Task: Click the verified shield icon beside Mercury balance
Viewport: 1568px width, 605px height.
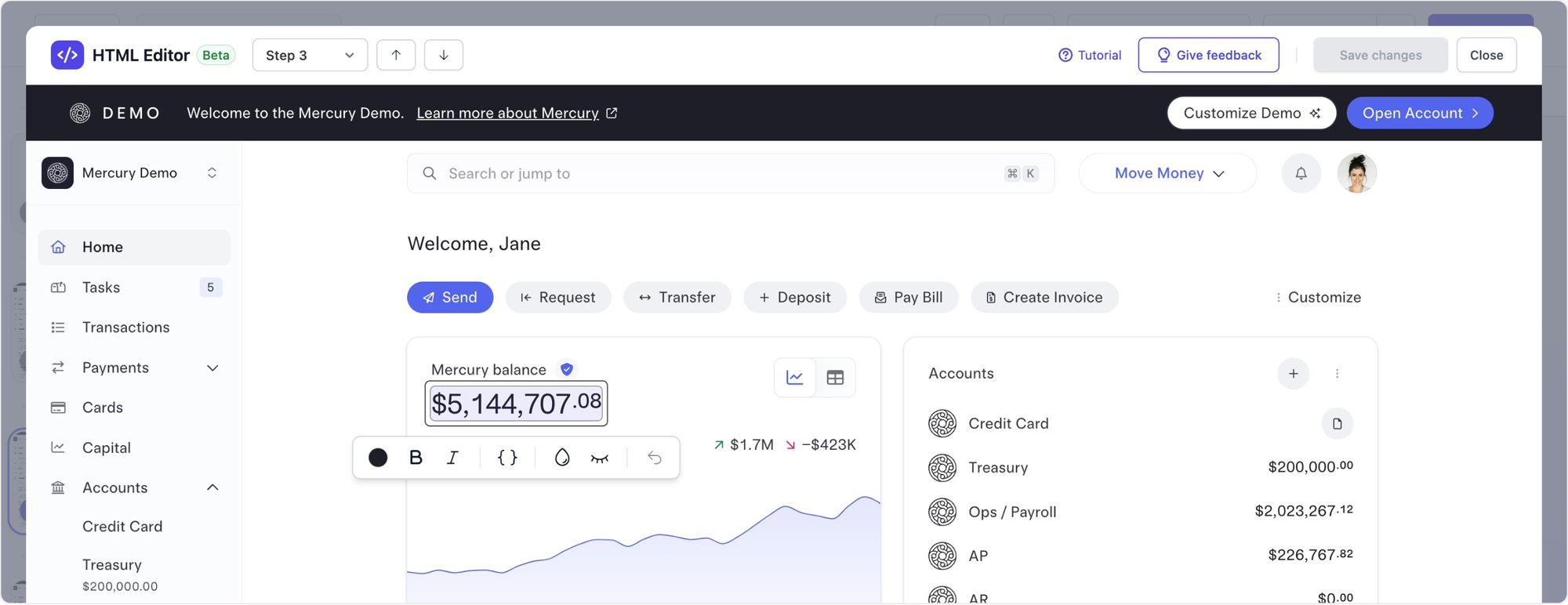Action: [567, 369]
